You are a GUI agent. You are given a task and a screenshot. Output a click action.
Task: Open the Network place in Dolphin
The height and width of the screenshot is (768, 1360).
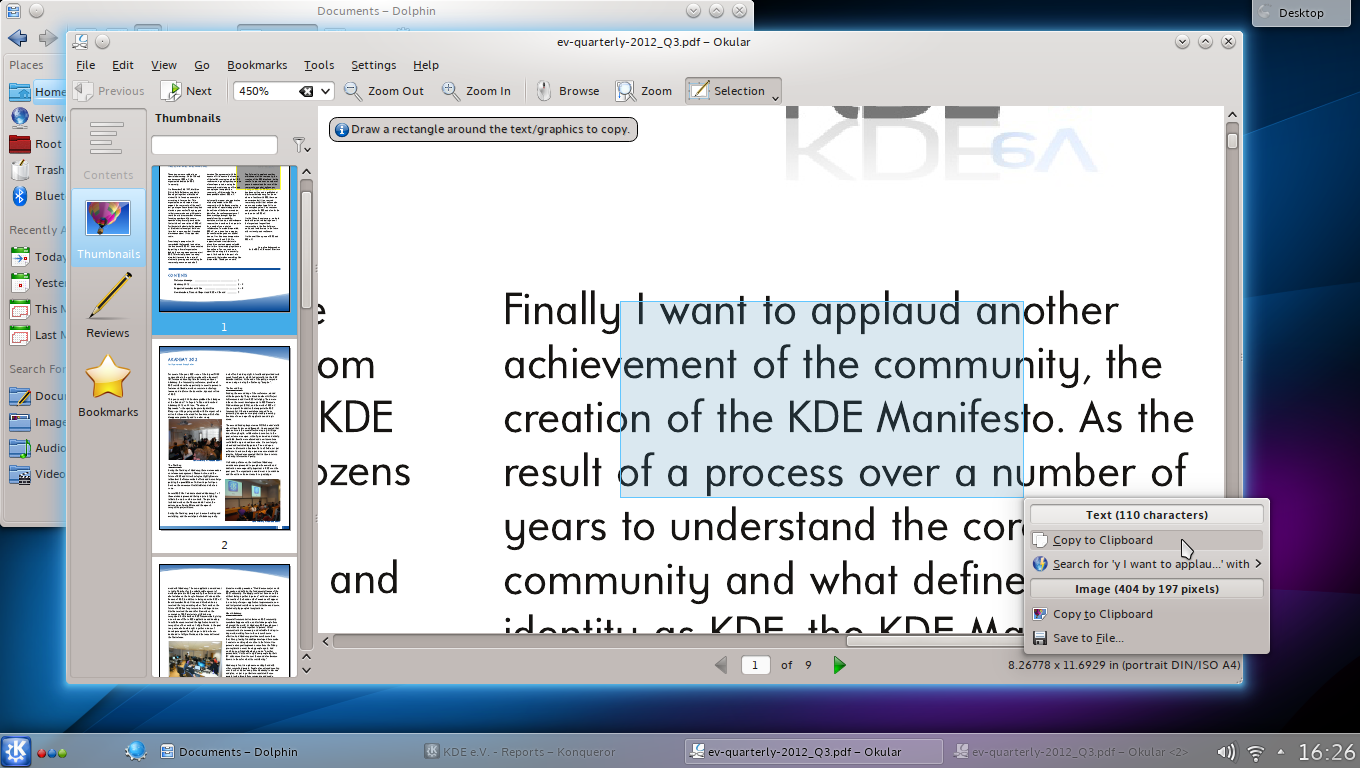pos(36,118)
